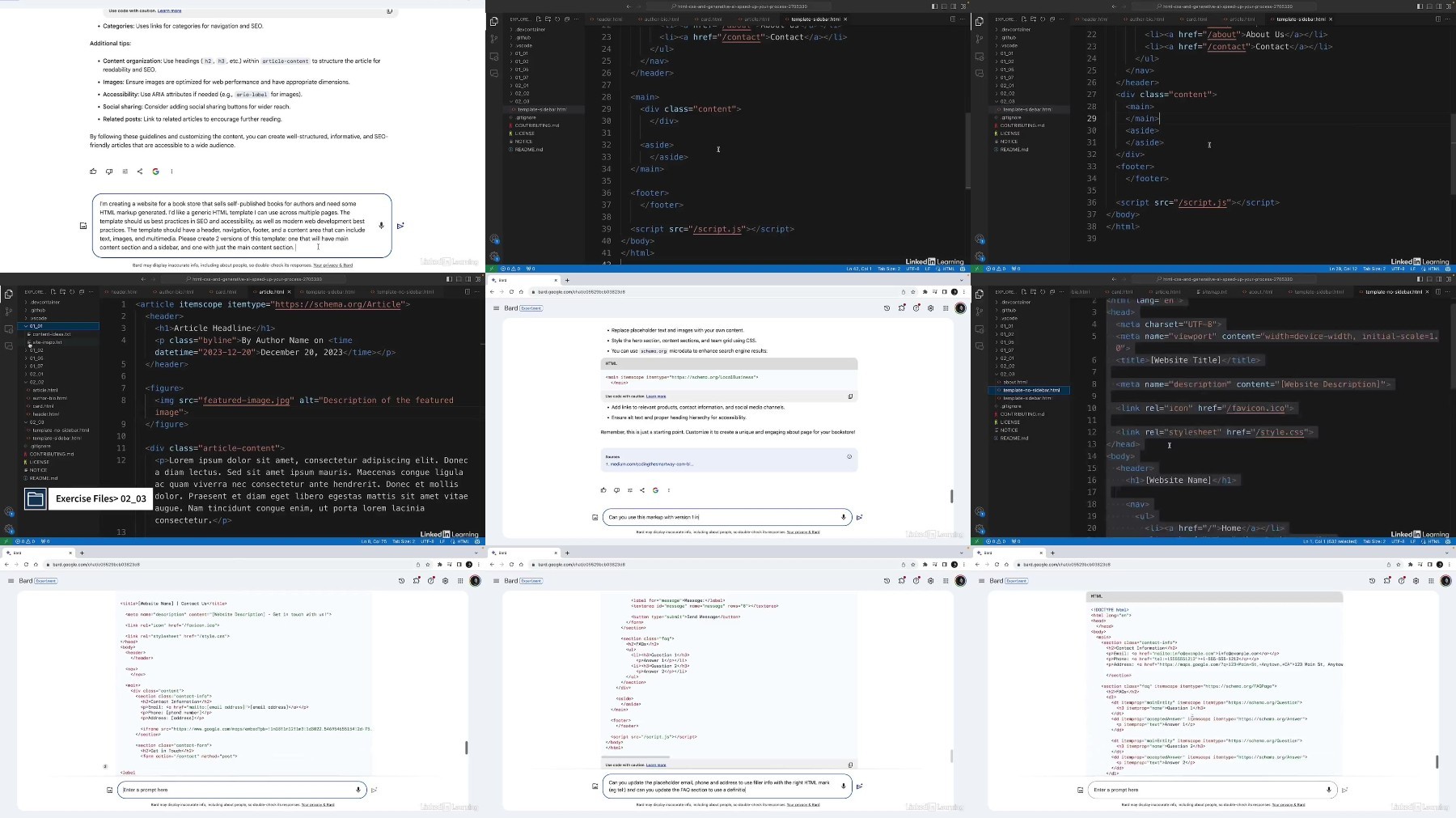This screenshot has width=1456, height=818.
Task: Open content-ideas.txt in explorer tree
Action: [x=52, y=334]
